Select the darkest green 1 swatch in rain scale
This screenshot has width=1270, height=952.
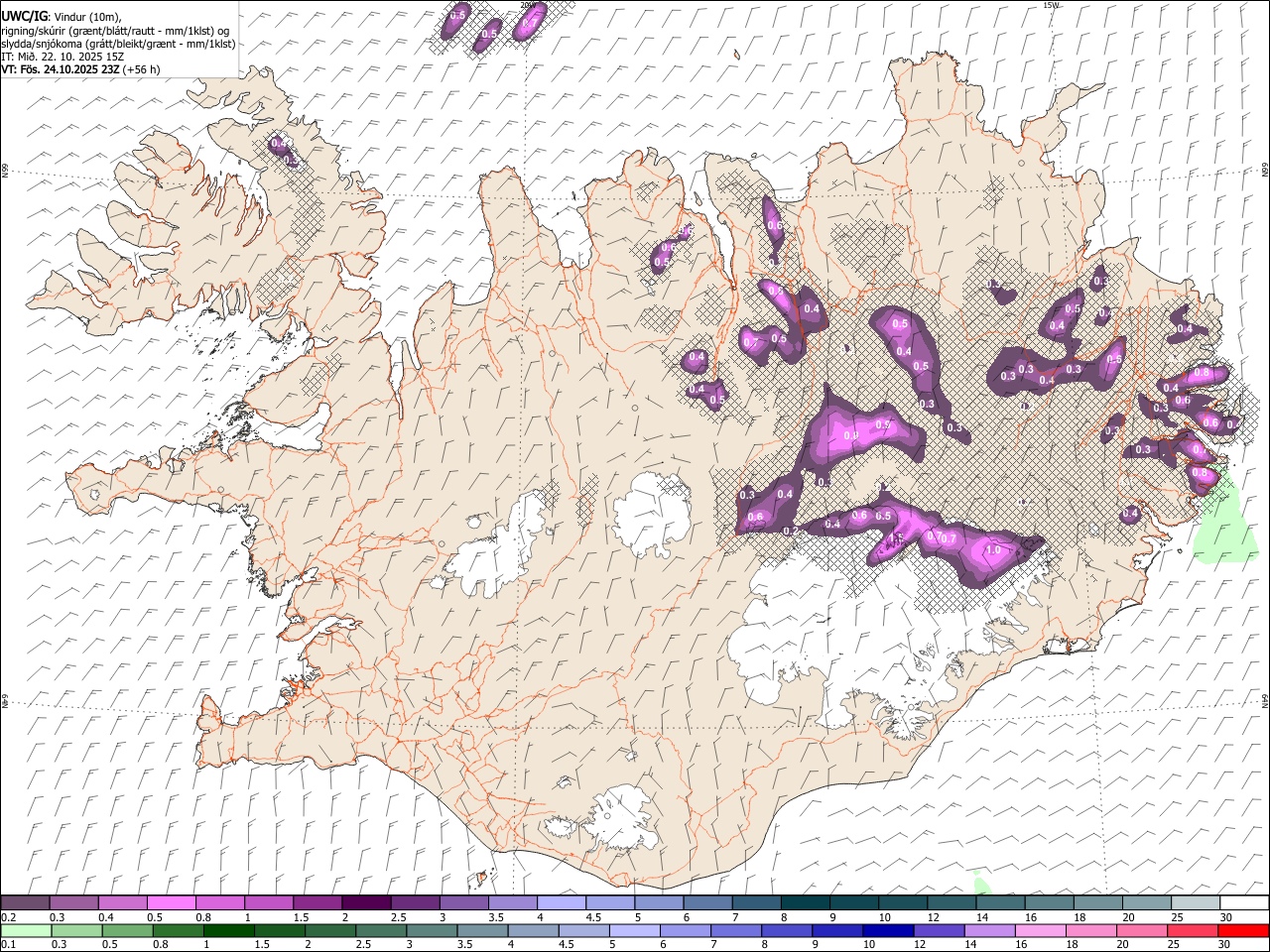228,930
